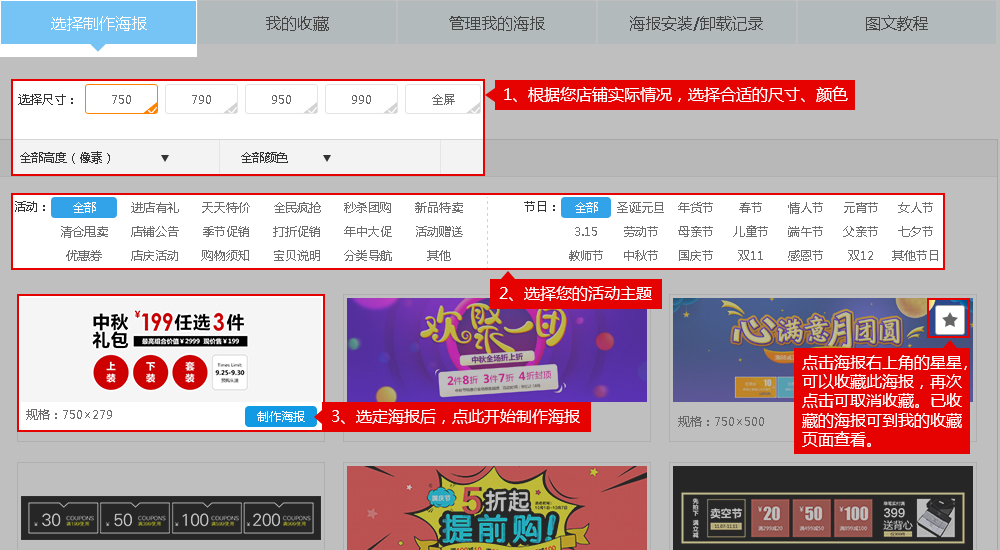Switch to 选择制作海报 tab
The width and height of the screenshot is (1000, 550).
pyautogui.click(x=99, y=24)
